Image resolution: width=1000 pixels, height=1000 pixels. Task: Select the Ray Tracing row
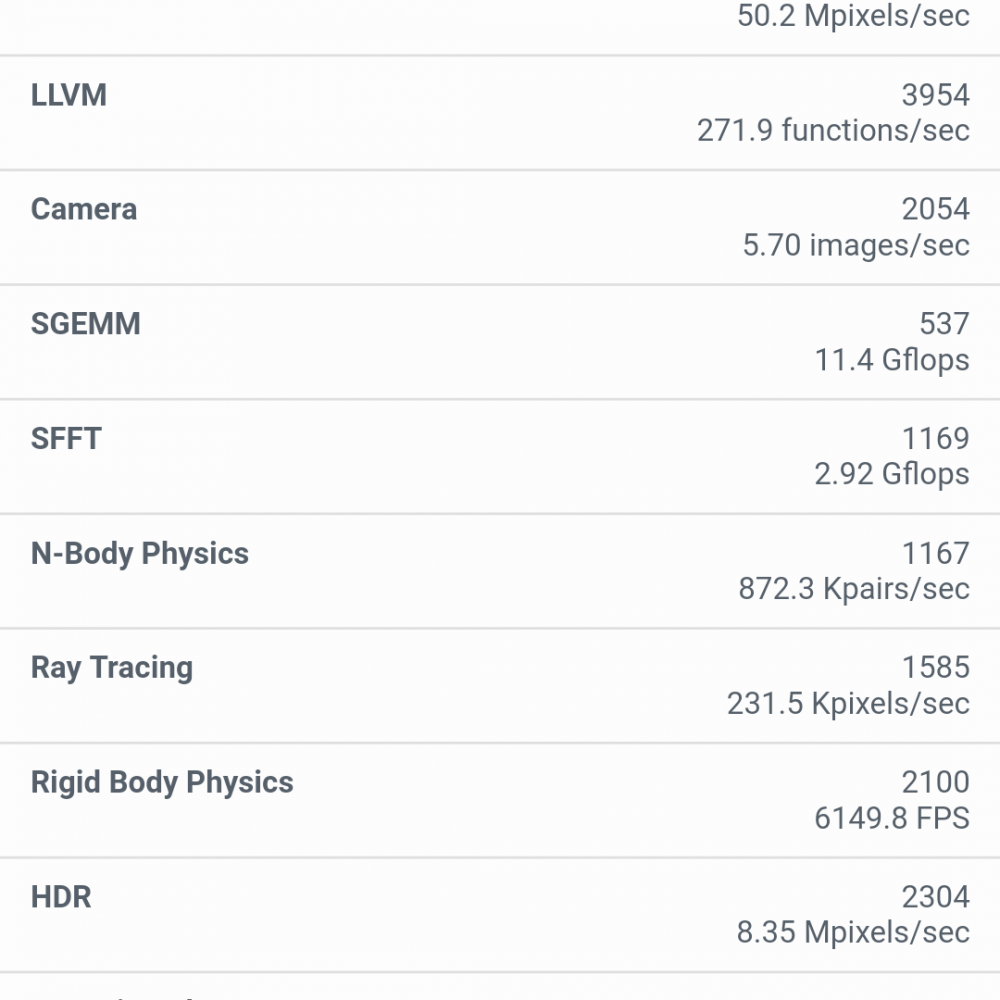point(500,686)
